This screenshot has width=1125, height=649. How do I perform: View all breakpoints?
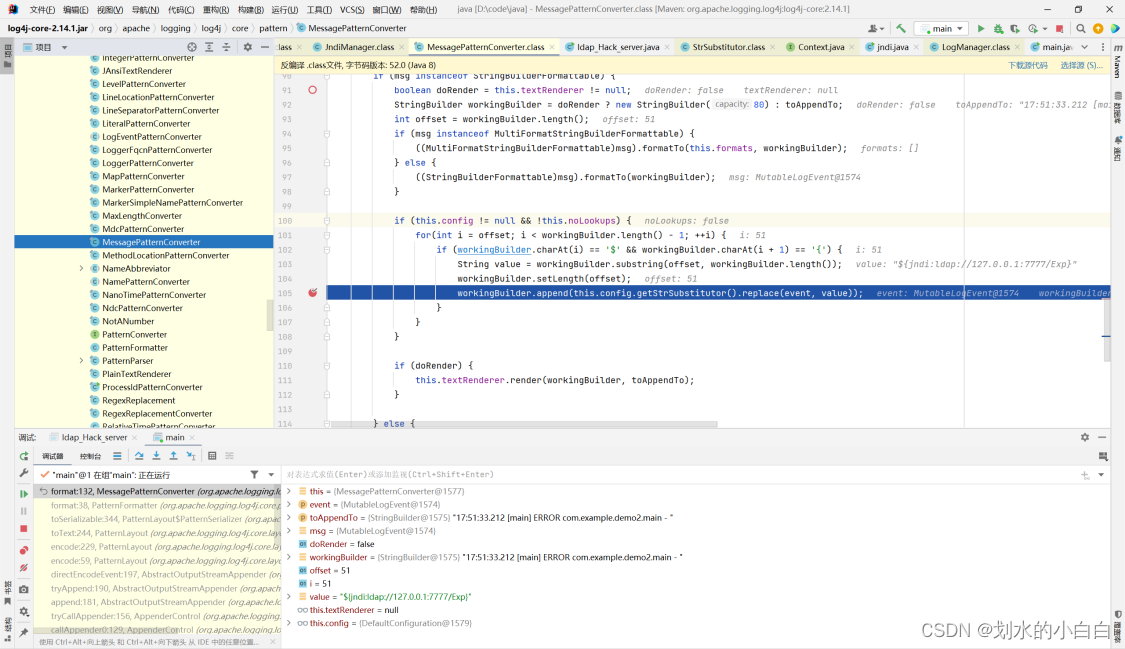24,550
